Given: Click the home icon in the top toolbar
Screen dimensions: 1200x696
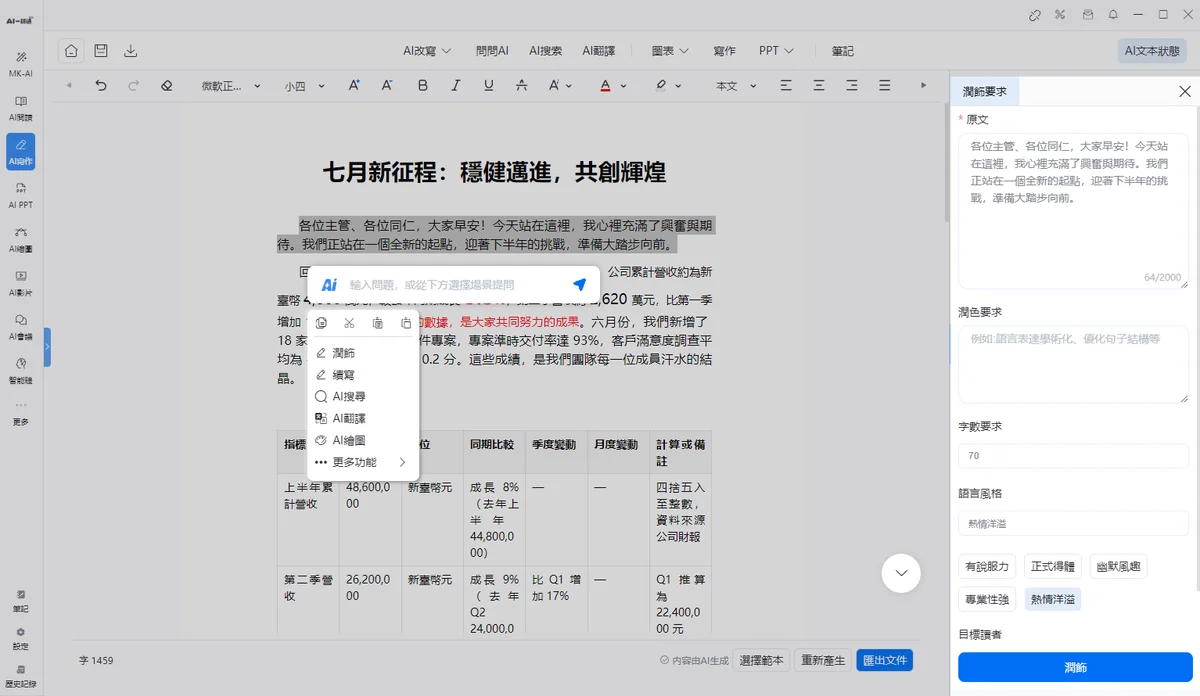Looking at the screenshot, I should click(x=71, y=51).
